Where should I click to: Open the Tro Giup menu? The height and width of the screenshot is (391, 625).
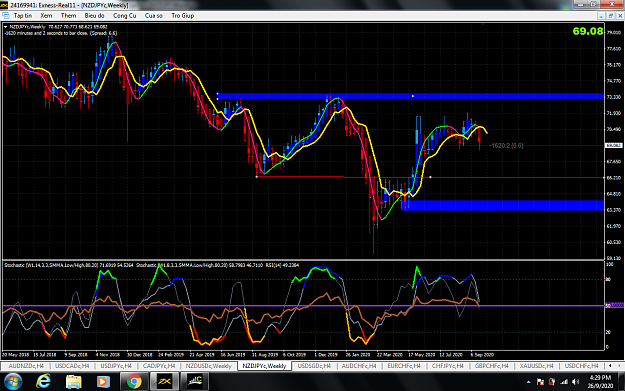(x=183, y=16)
